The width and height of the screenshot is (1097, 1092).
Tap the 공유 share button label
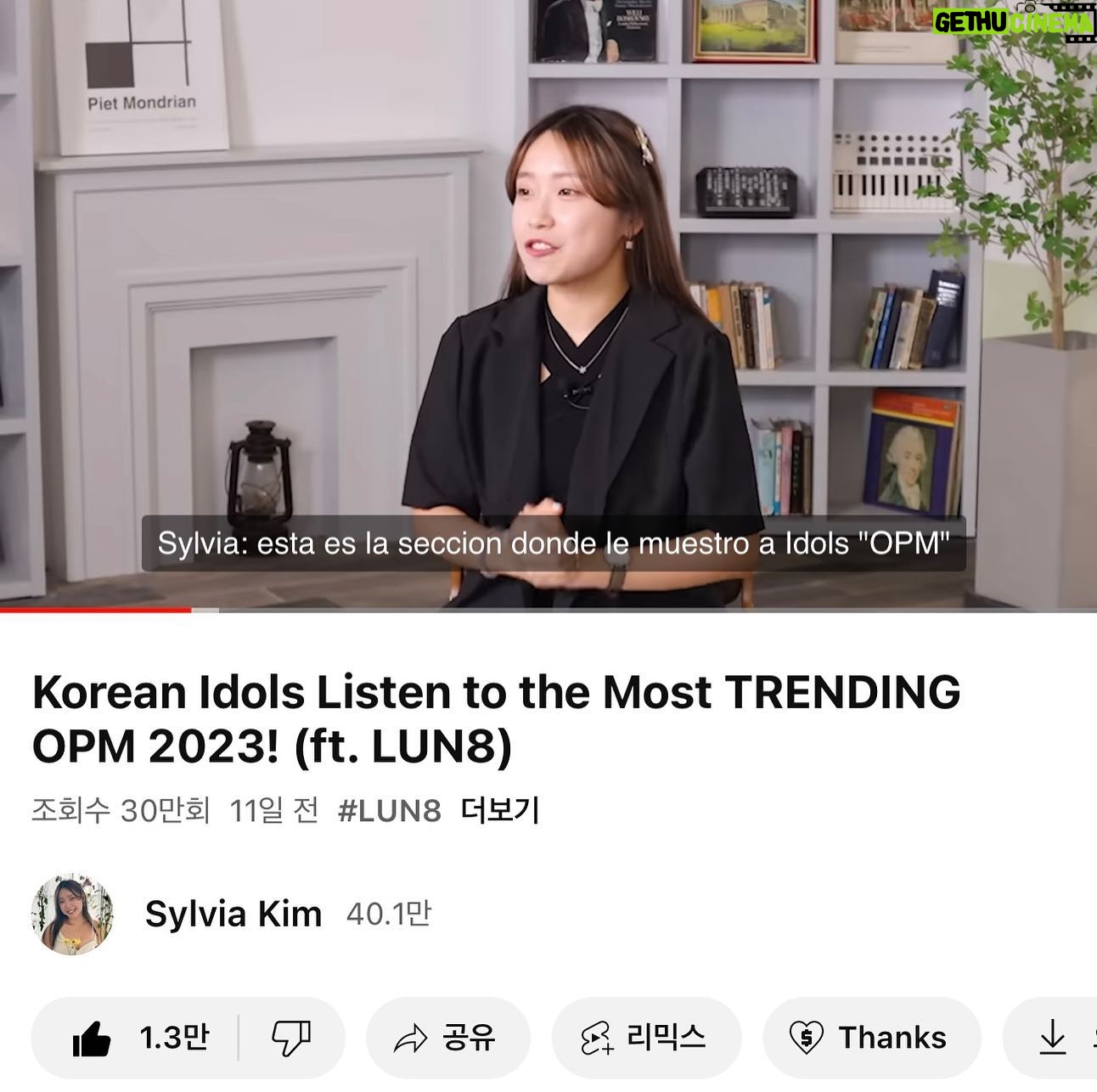469,1038
